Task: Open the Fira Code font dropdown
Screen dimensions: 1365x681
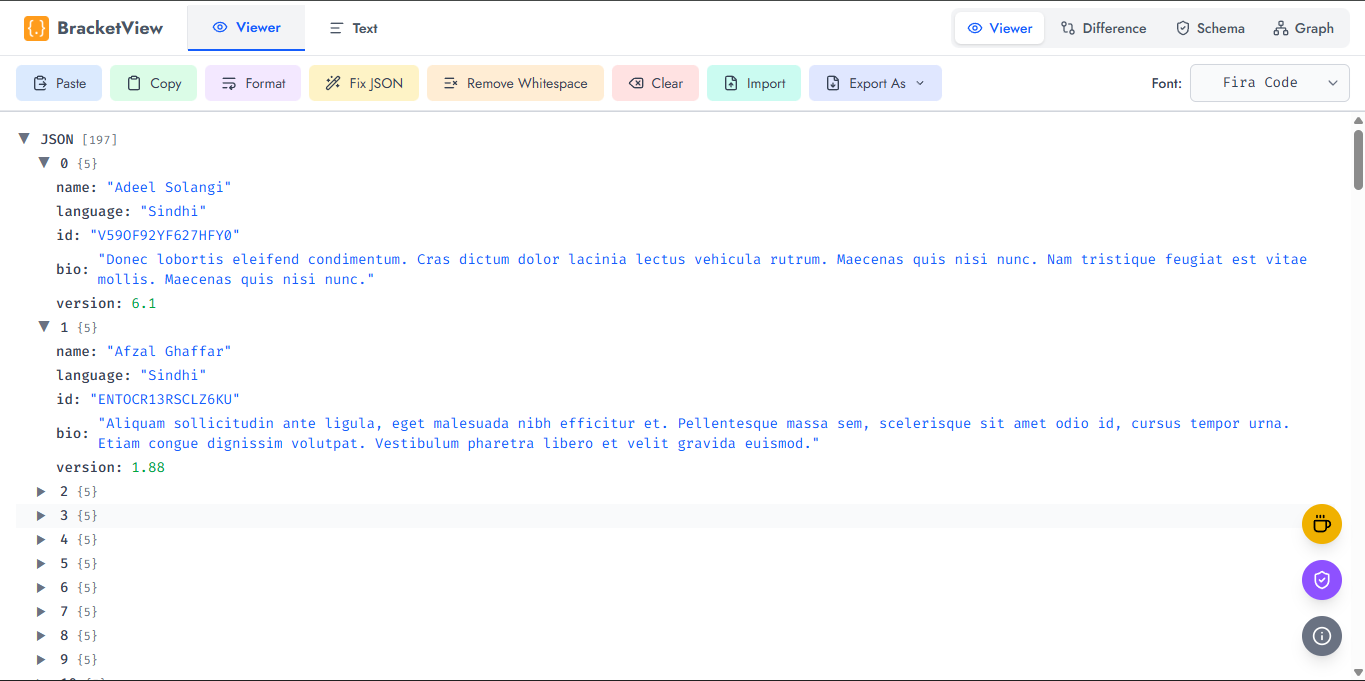Action: pyautogui.click(x=1269, y=83)
